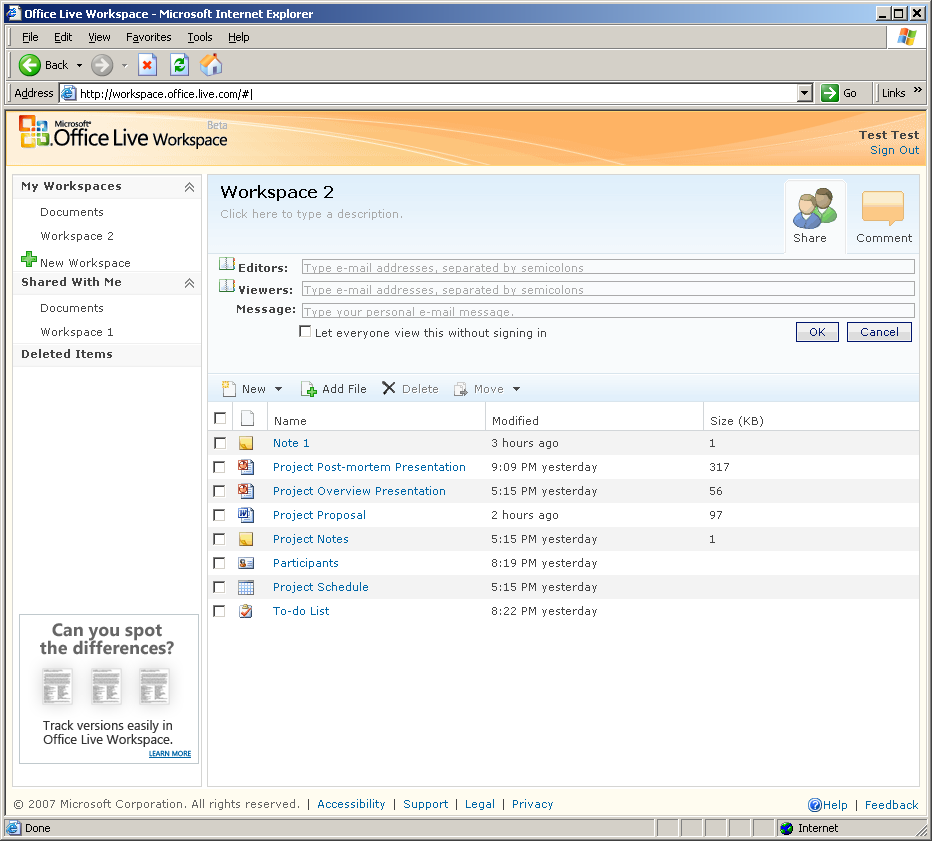Click the Post-mortem Presentation PowerPoint icon
This screenshot has width=932, height=841.
click(246, 467)
